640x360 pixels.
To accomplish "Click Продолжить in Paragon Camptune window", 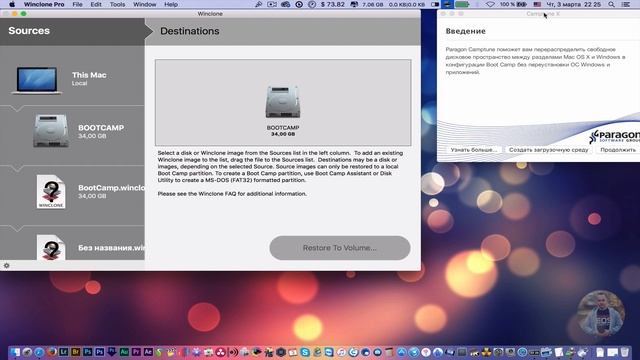I will (x=618, y=150).
